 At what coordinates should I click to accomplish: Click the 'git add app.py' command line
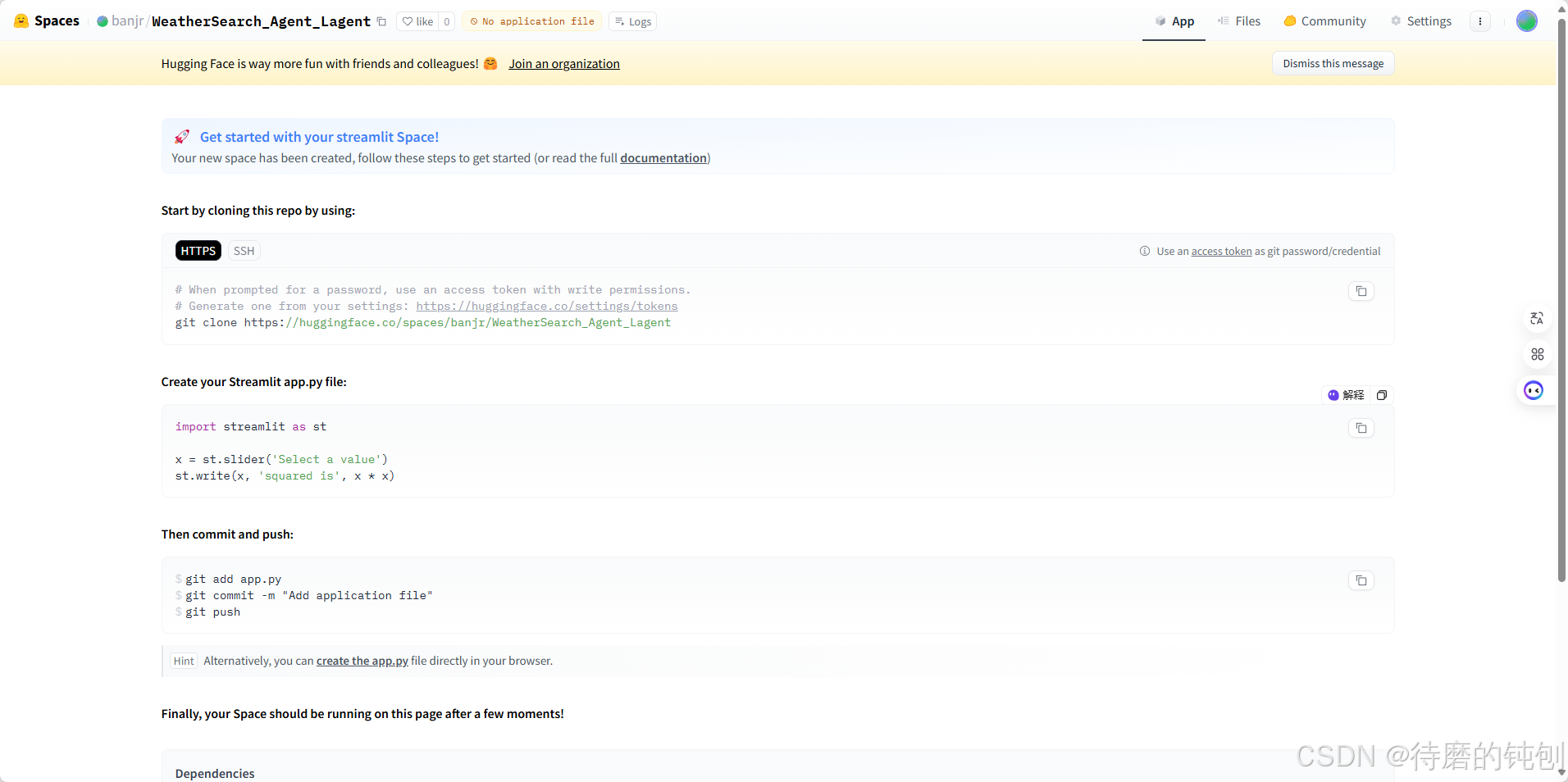[233, 580]
